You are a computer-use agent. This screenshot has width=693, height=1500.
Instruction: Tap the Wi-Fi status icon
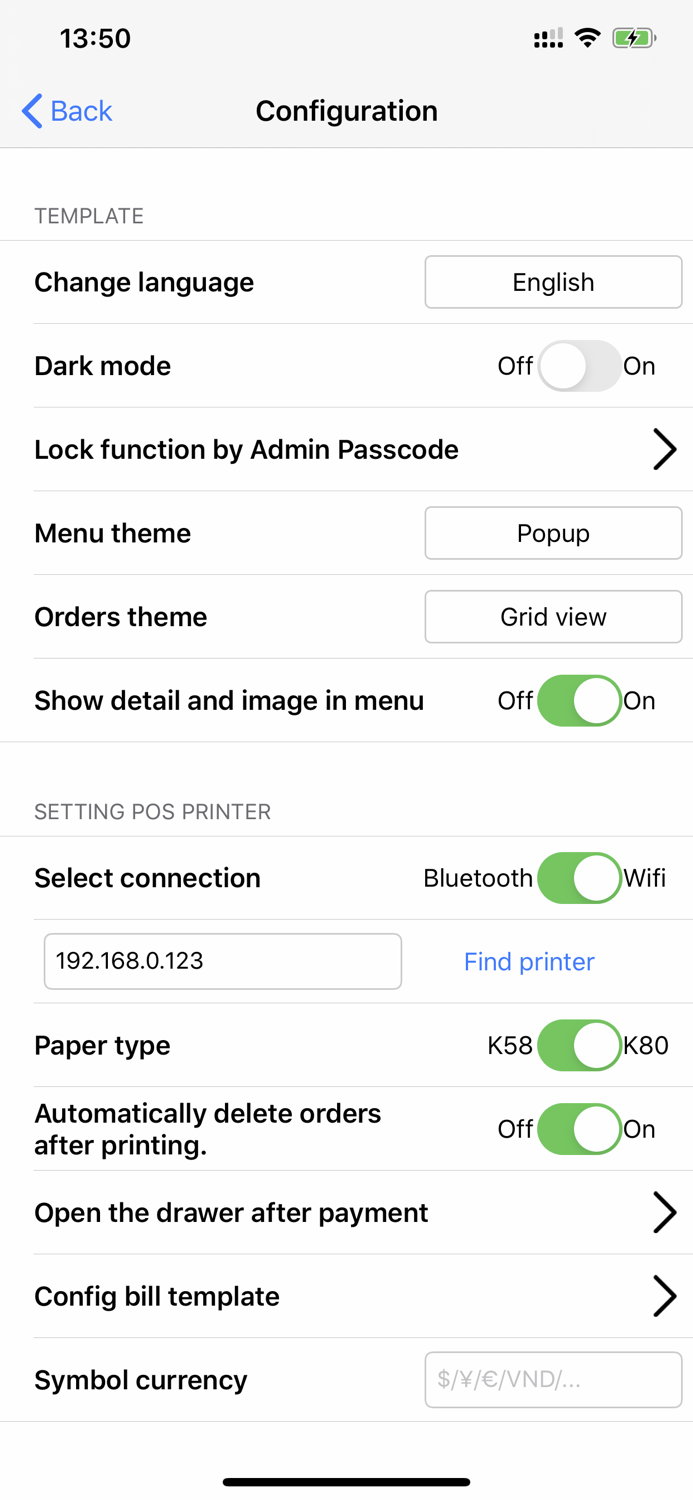[588, 37]
